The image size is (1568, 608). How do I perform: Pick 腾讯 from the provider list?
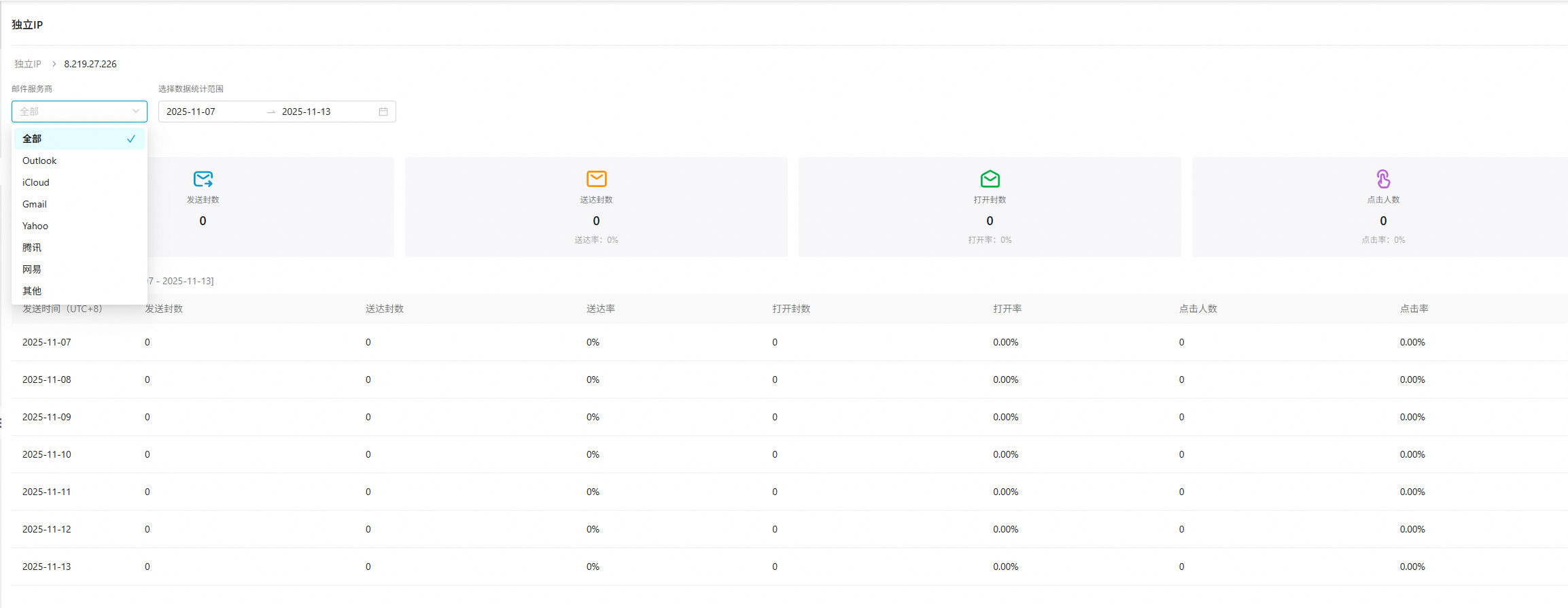click(80, 248)
